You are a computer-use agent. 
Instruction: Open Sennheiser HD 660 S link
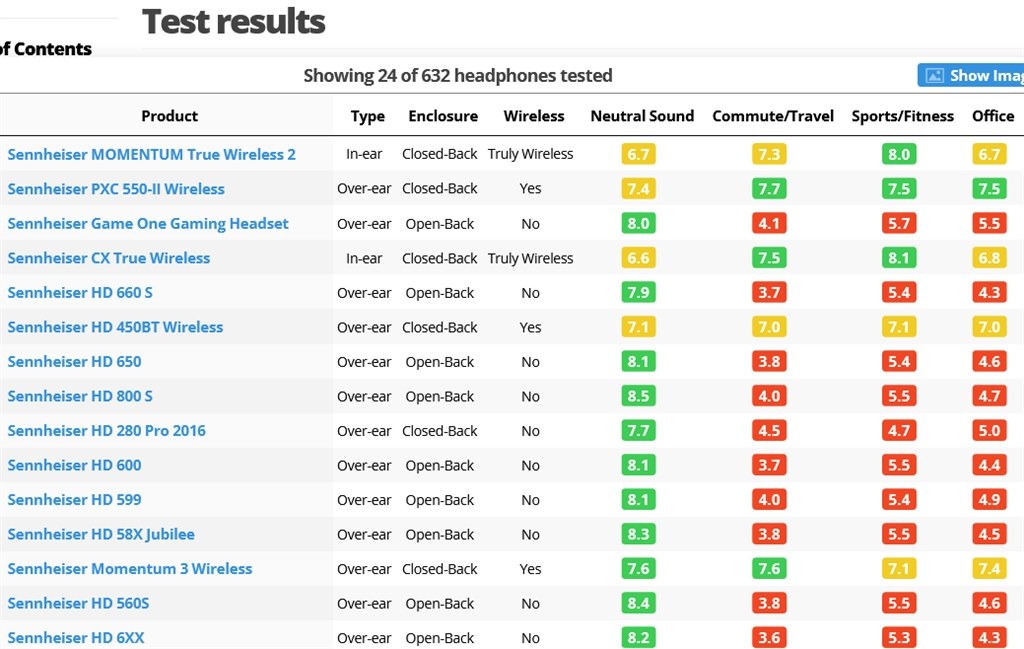pos(80,293)
